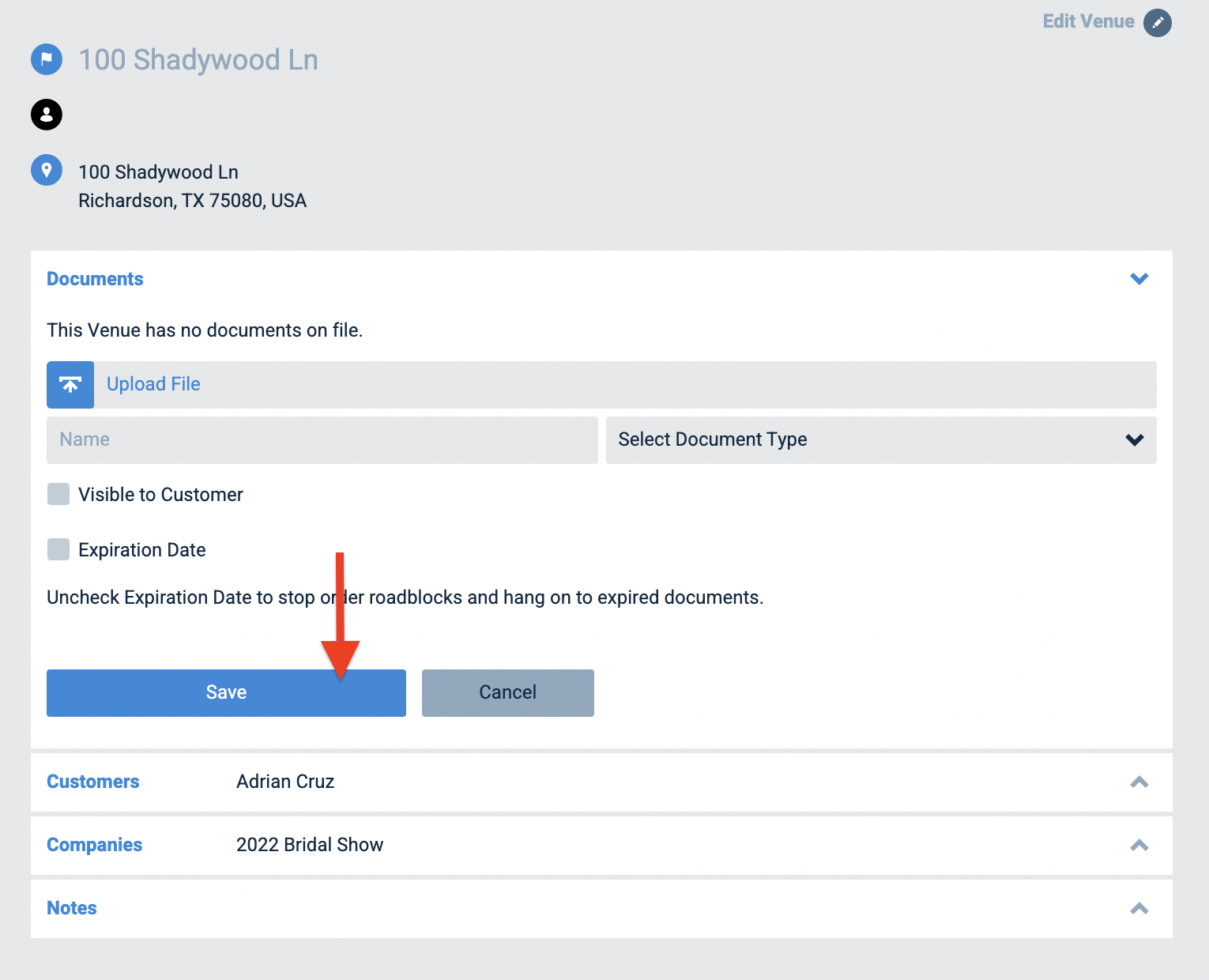The image size is (1209, 980).
Task: Click the Edit Venue link text
Action: click(x=1088, y=21)
